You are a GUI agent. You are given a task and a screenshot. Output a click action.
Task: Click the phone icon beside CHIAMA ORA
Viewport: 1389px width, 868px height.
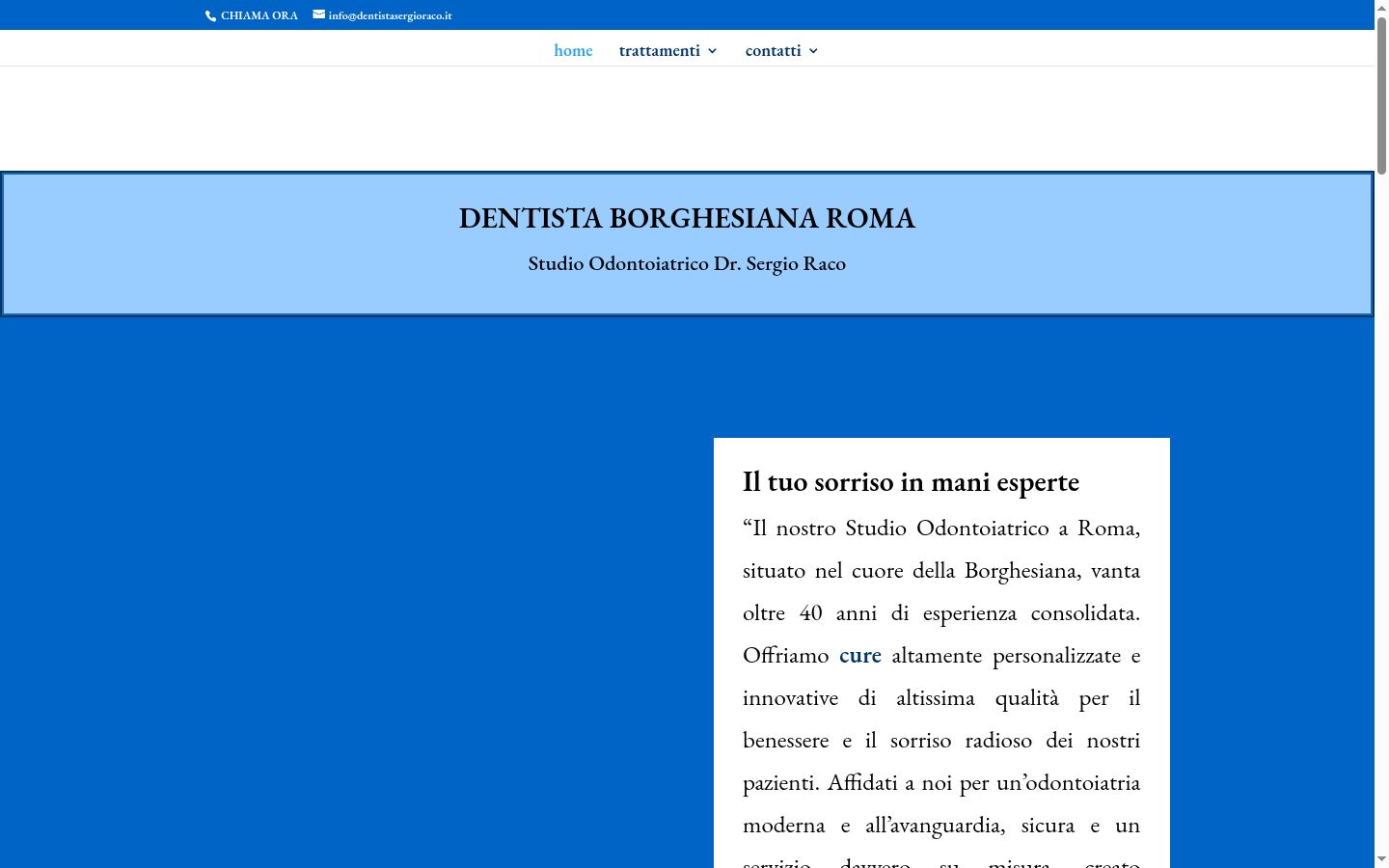click(210, 15)
